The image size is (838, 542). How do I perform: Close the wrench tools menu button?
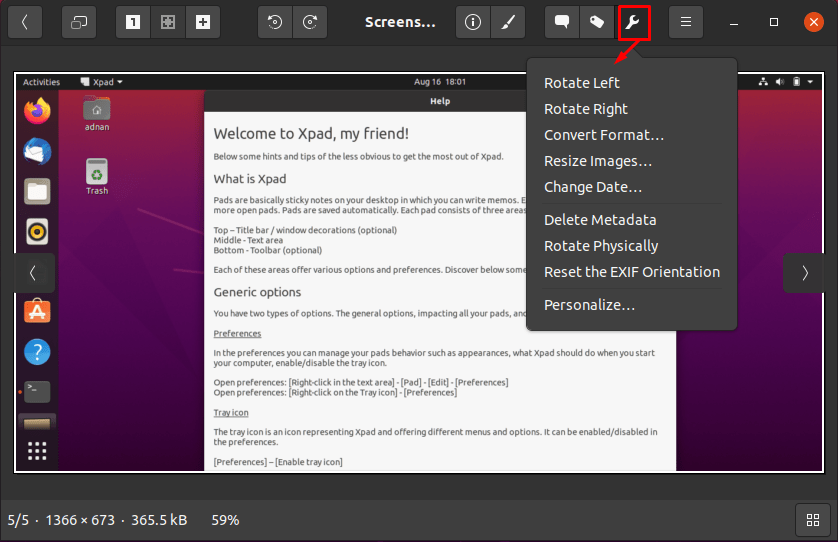[633, 22]
